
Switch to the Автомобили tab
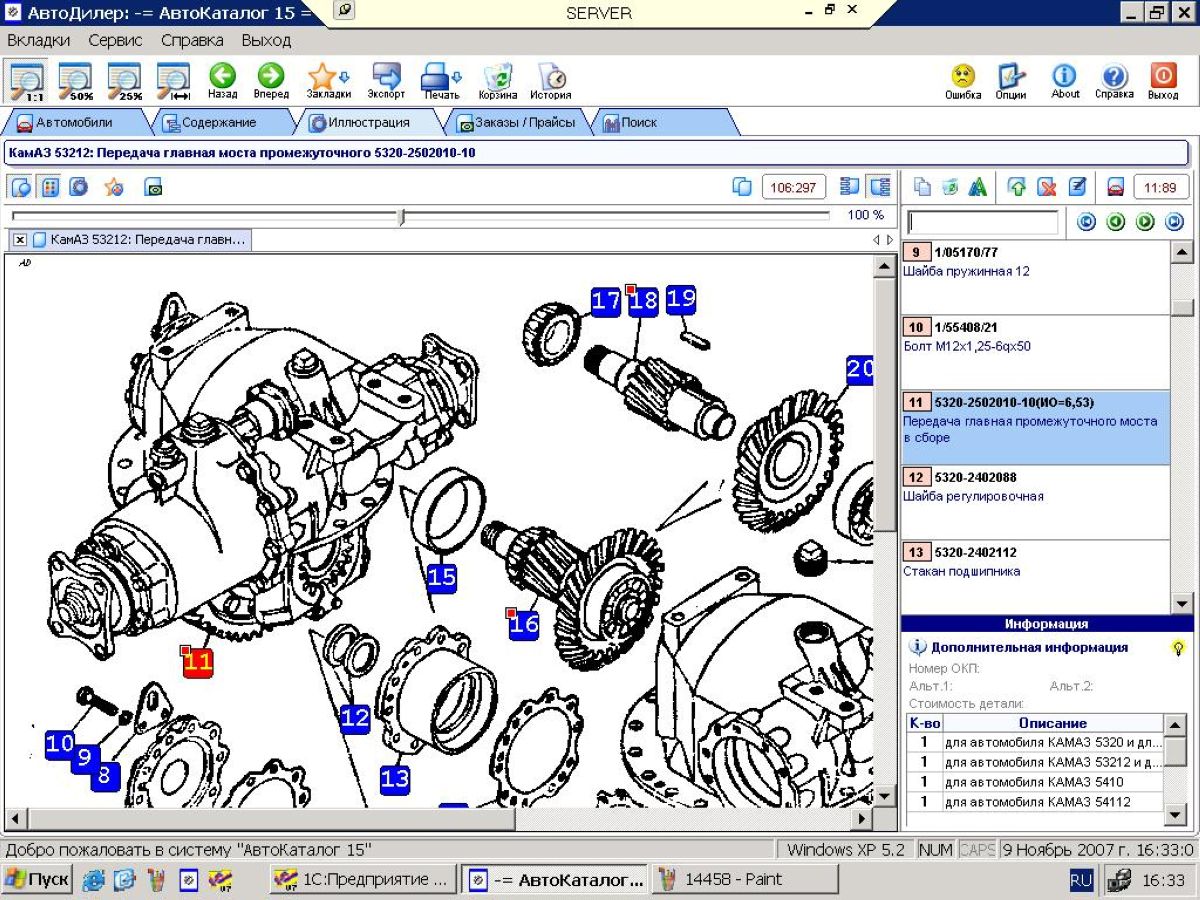(74, 122)
